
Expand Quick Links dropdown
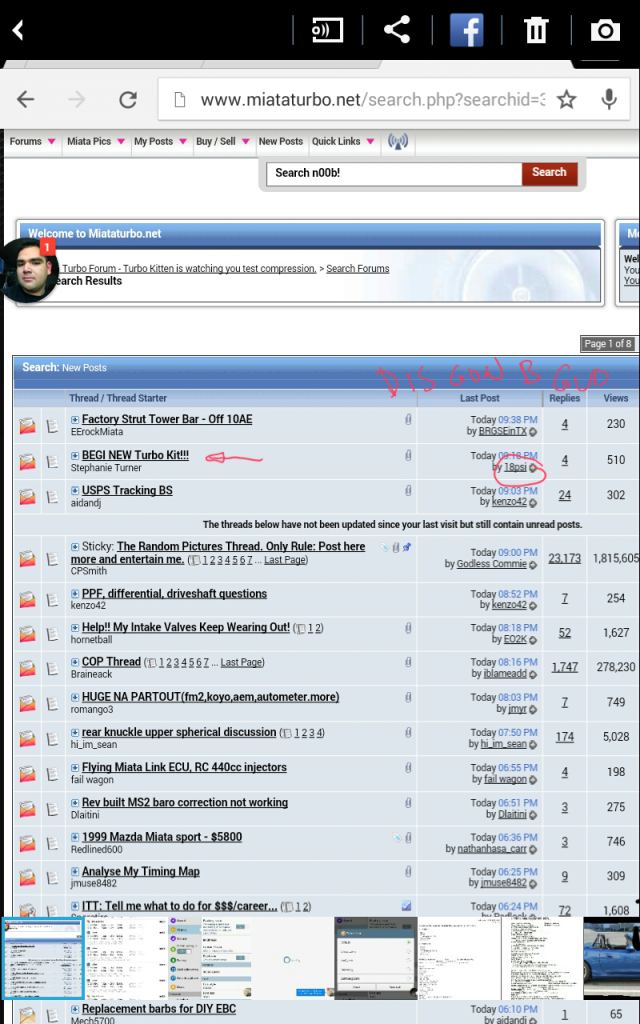coord(370,142)
